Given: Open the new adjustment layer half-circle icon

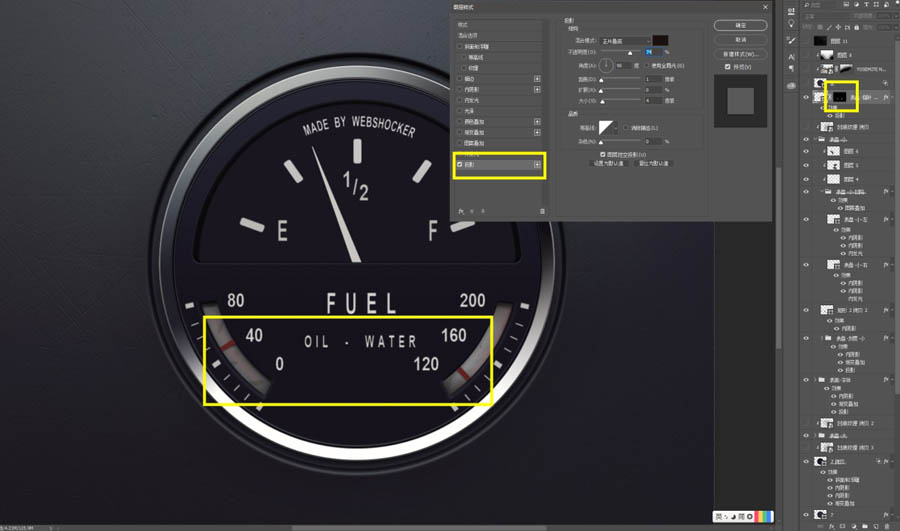Looking at the screenshot, I should coord(854,526).
